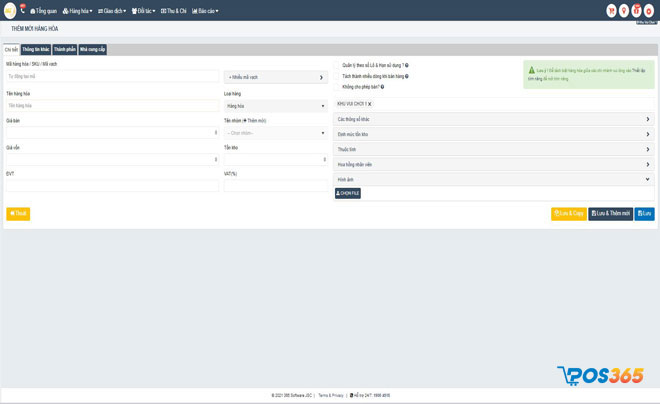This screenshot has height=404, width=660.
Task: Open 'Terms & Privacy' footer link
Action: (331, 396)
